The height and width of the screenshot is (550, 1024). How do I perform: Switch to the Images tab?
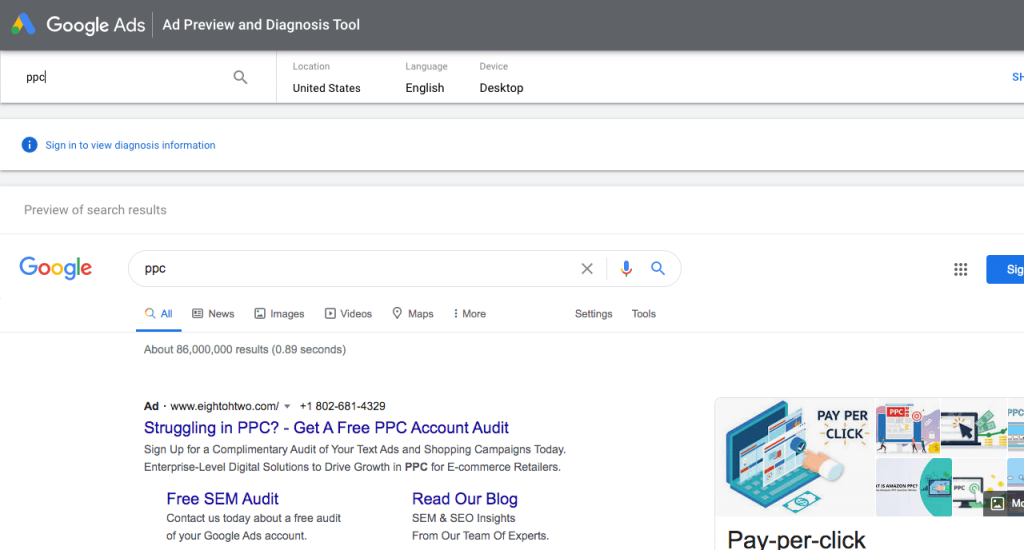(x=279, y=314)
